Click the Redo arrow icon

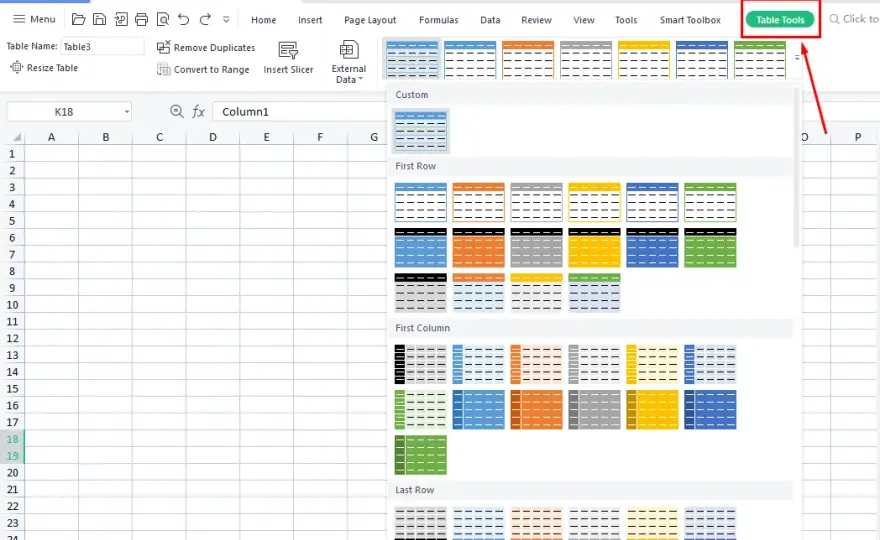(205, 20)
